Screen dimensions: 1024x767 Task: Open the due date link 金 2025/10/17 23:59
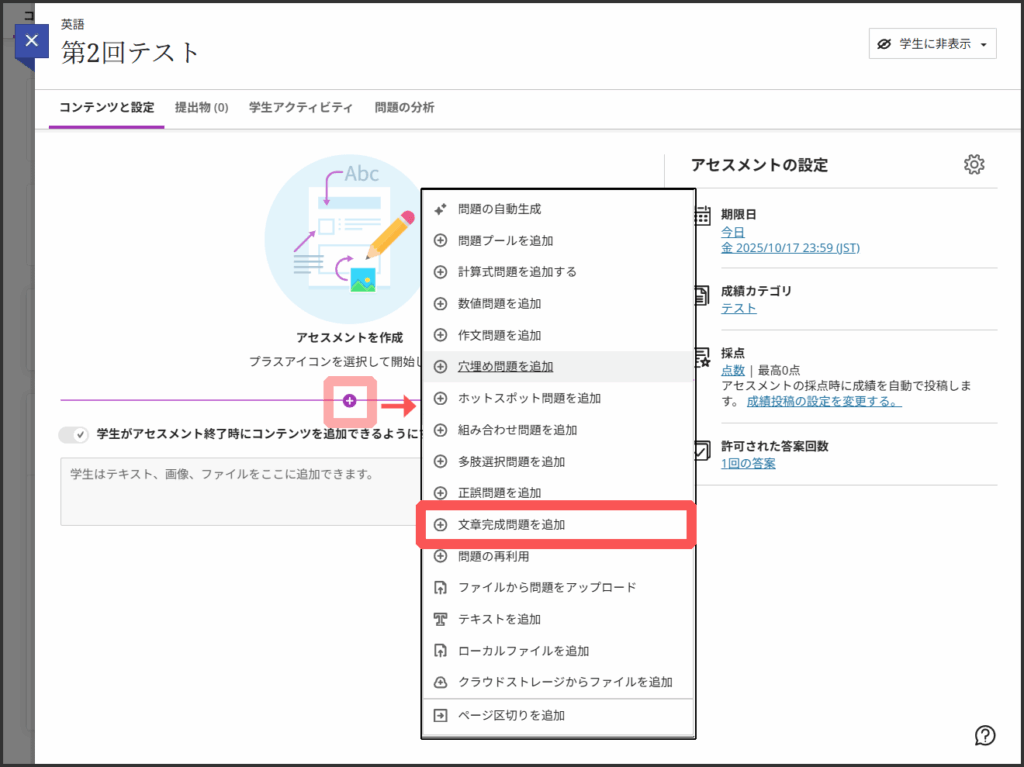[790, 248]
